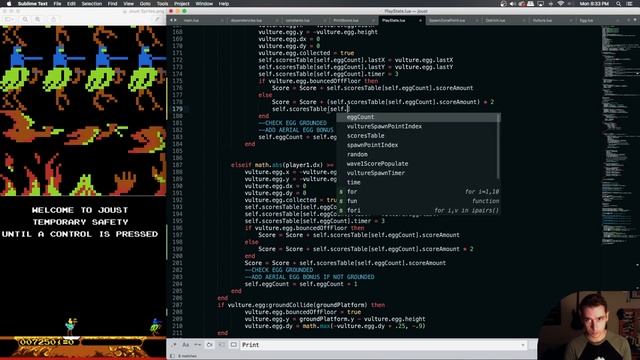Switch to the Vulture.lua tab
Viewport: 640px width, 360px height.
(542, 20)
